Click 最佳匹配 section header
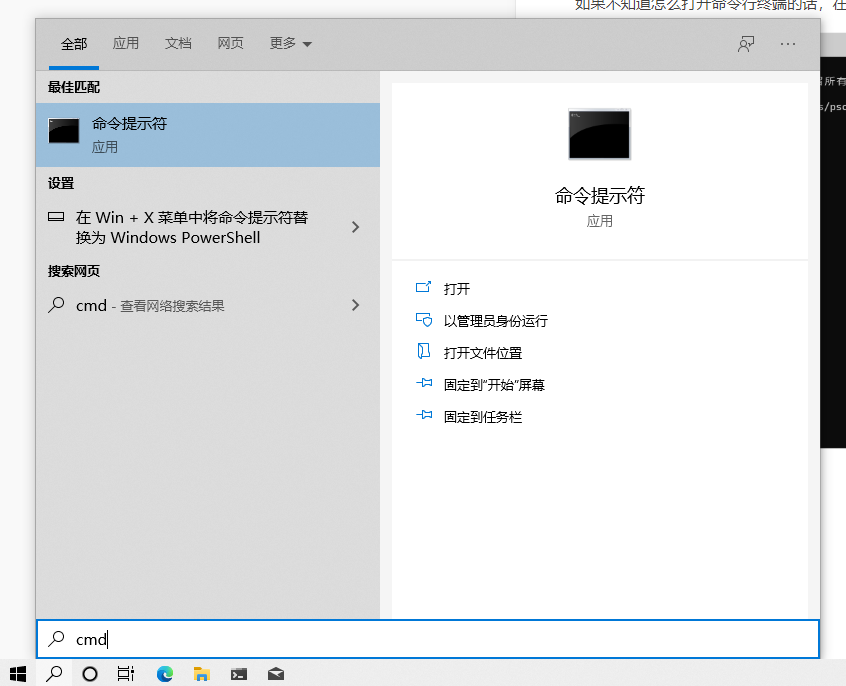Image resolution: width=846 pixels, height=686 pixels. pyautogui.click(x=74, y=87)
